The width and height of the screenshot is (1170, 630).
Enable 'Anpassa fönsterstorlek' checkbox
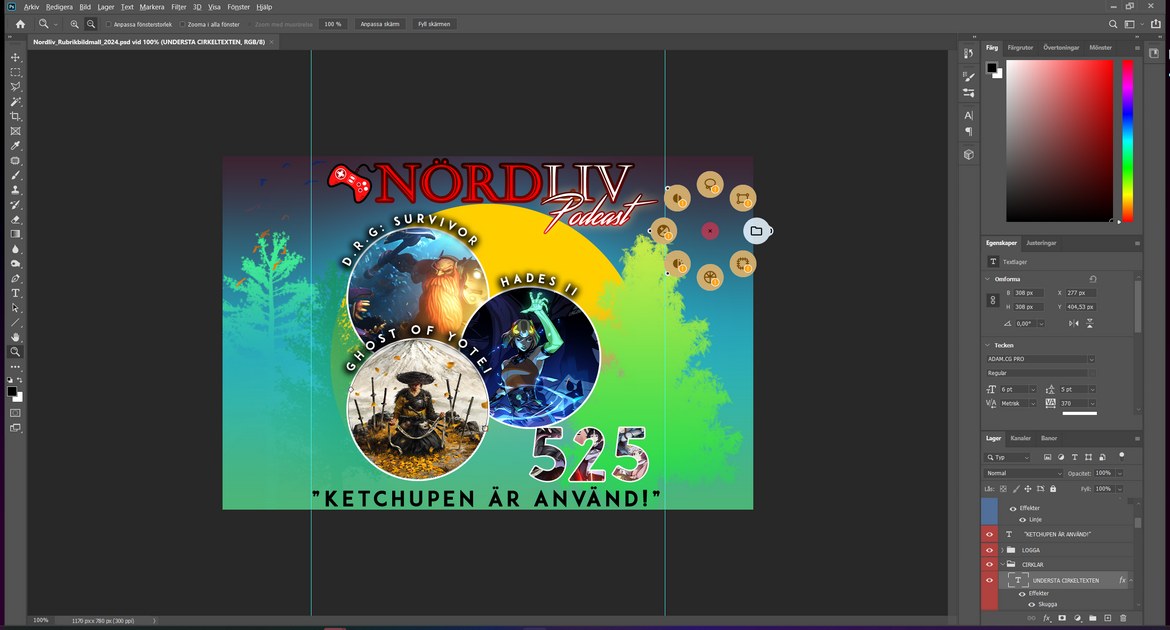(x=108, y=24)
